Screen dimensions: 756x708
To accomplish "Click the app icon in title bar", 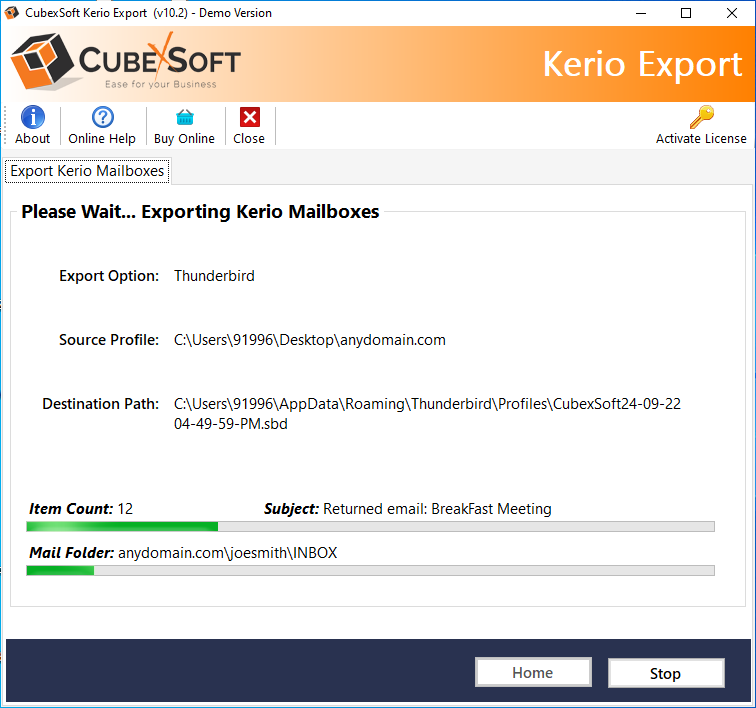I will pos(12,13).
